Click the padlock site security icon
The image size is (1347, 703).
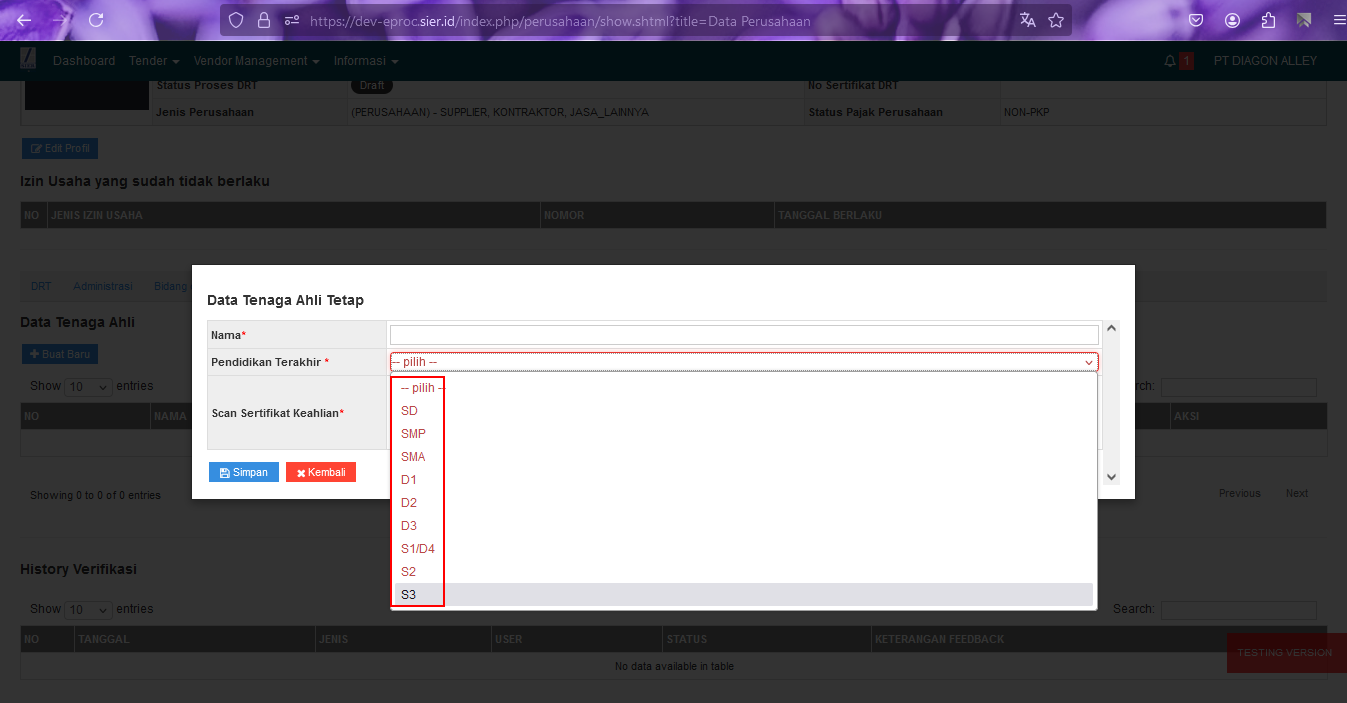(x=264, y=20)
